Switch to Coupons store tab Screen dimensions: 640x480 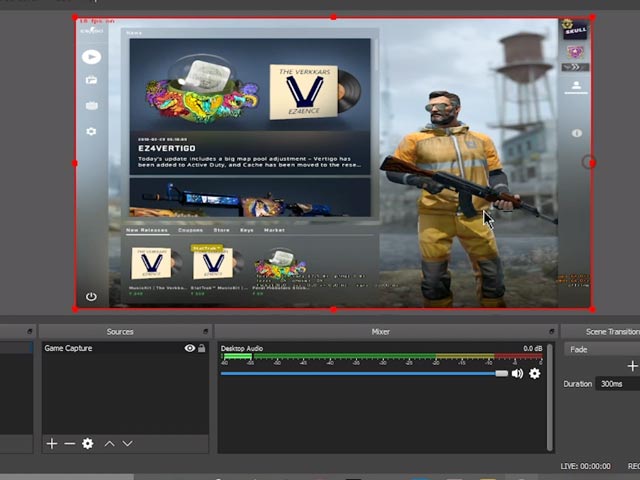191,230
